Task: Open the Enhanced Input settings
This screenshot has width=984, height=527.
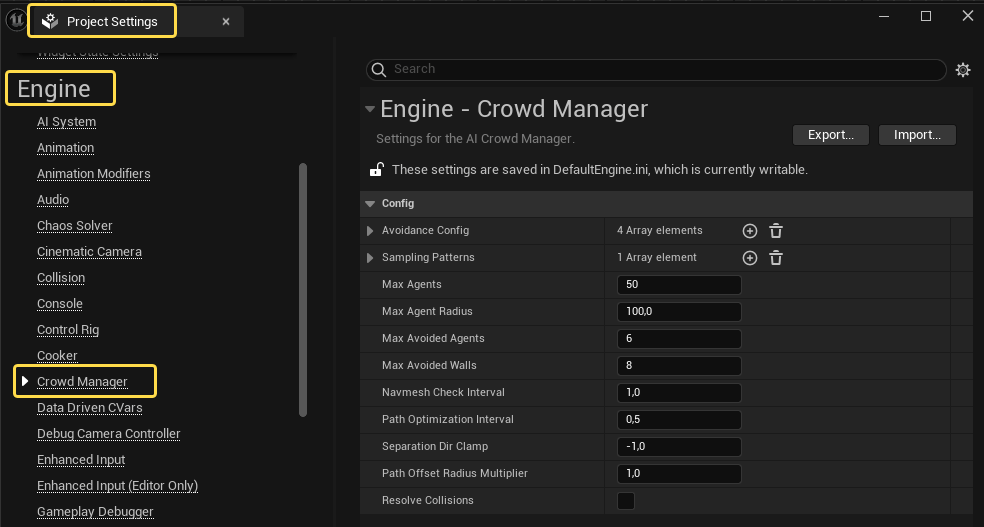Action: [81, 460]
